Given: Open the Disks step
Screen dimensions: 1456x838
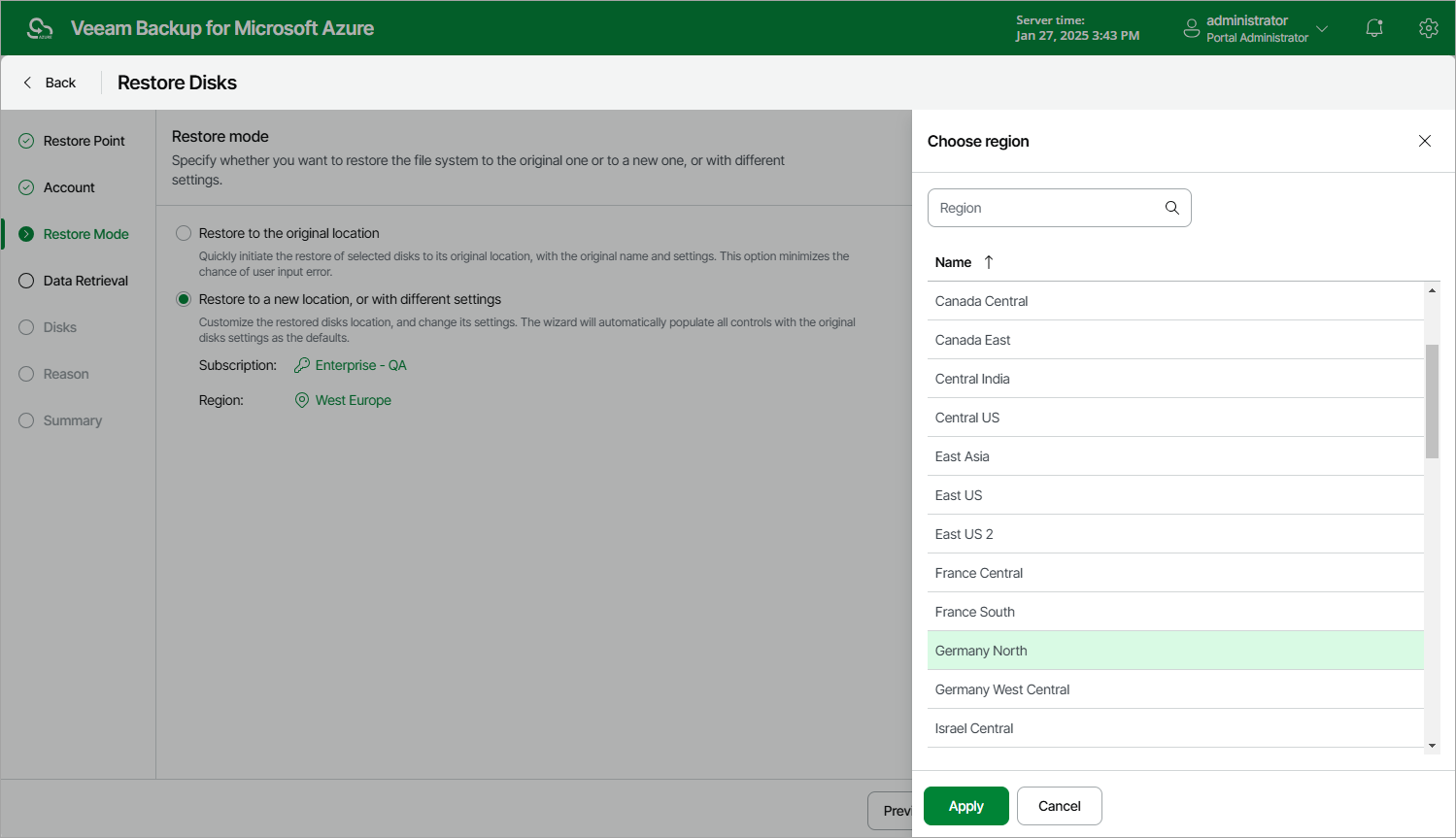Looking at the screenshot, I should click(60, 327).
